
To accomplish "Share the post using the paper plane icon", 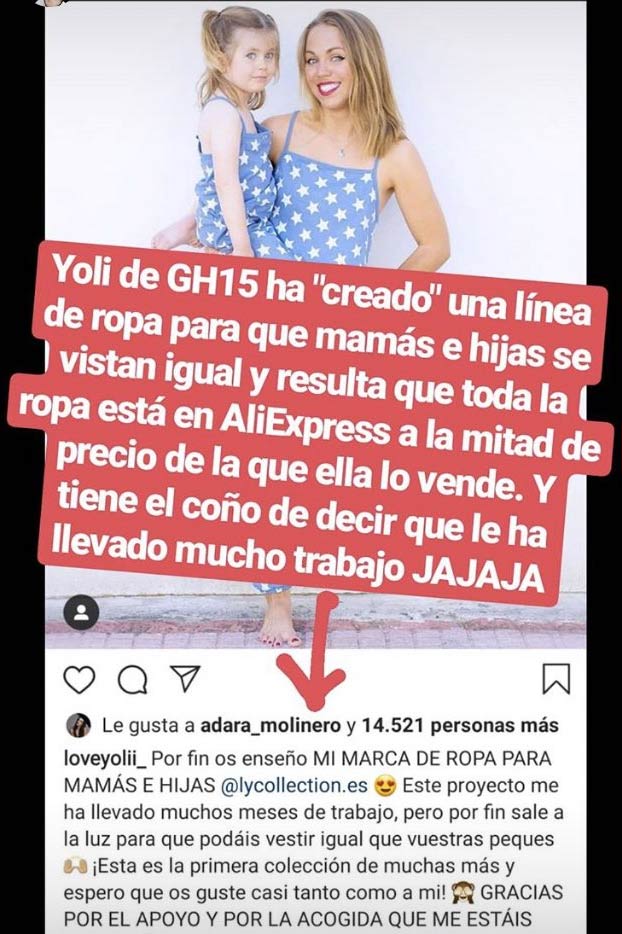I will 185,678.
